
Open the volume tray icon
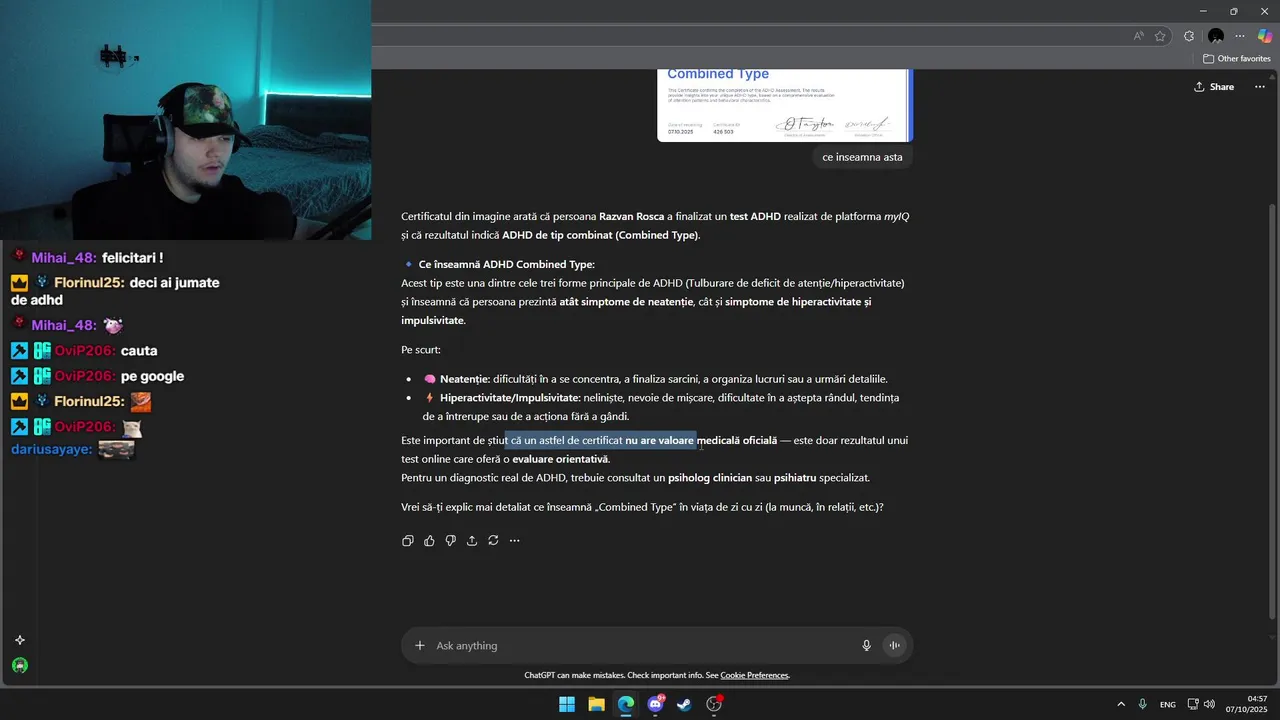click(x=1210, y=704)
